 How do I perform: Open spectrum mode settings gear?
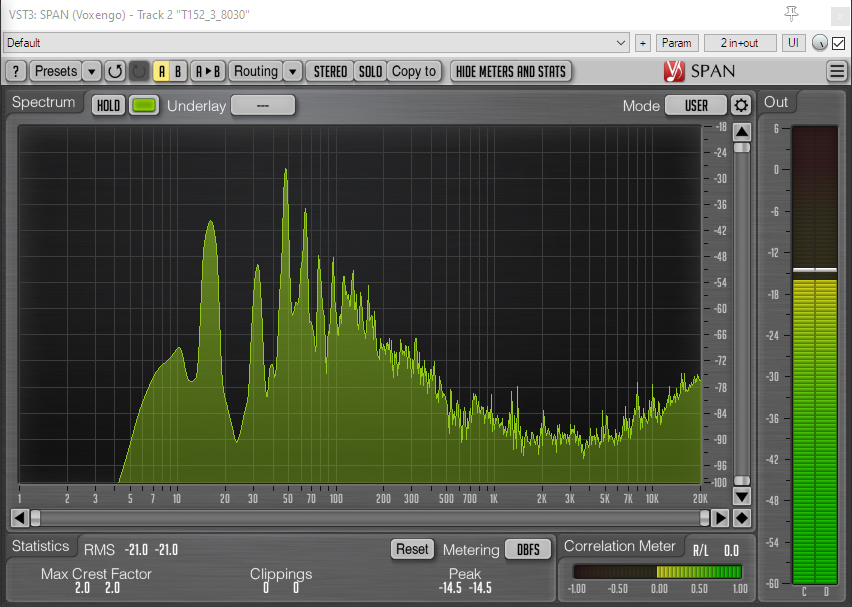740,105
